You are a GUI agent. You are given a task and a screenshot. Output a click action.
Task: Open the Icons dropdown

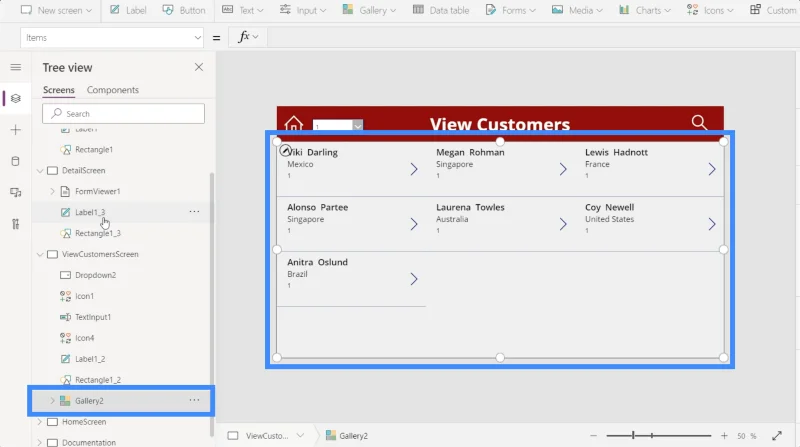coord(710,10)
